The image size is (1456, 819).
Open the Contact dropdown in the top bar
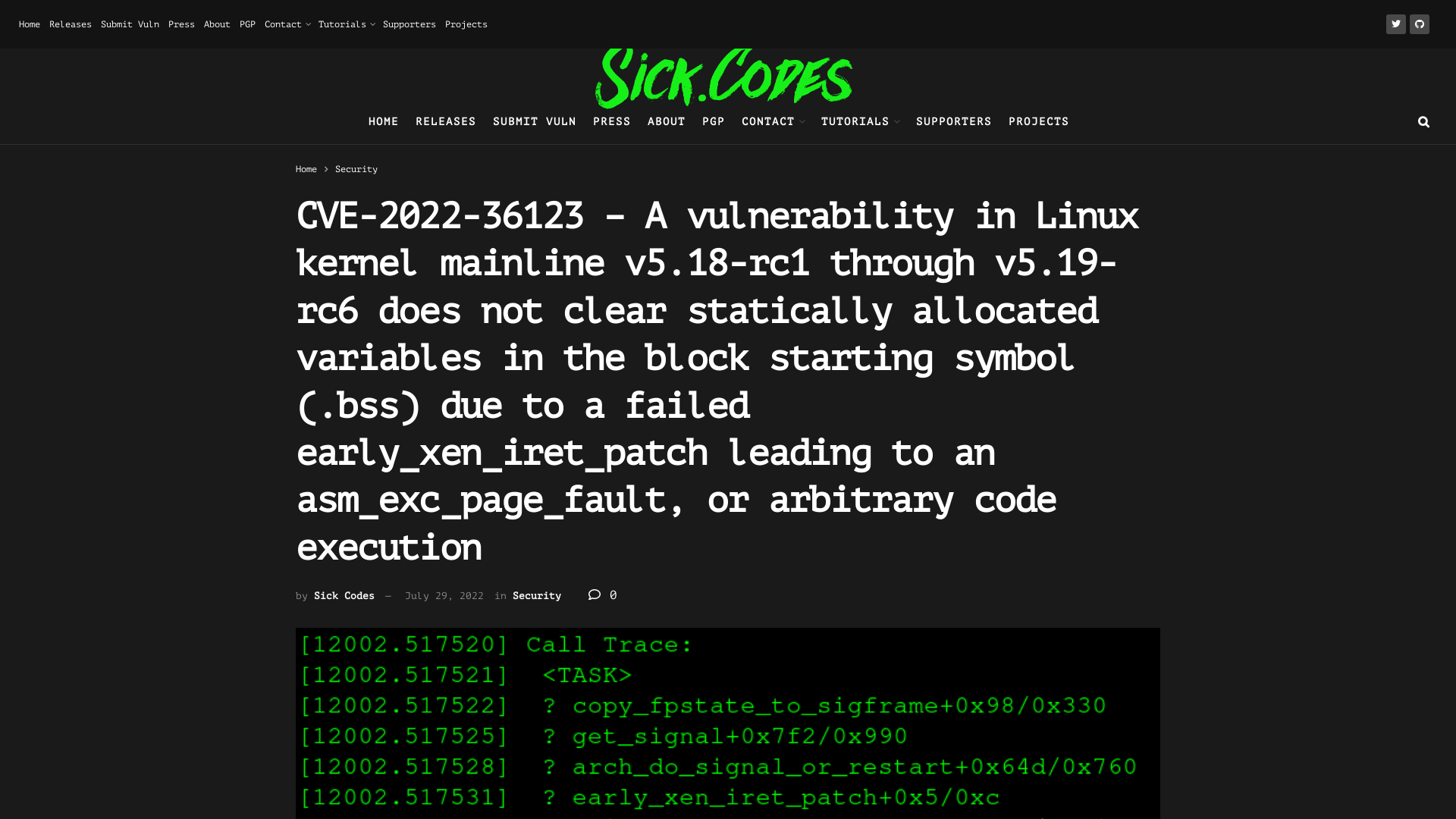287,24
